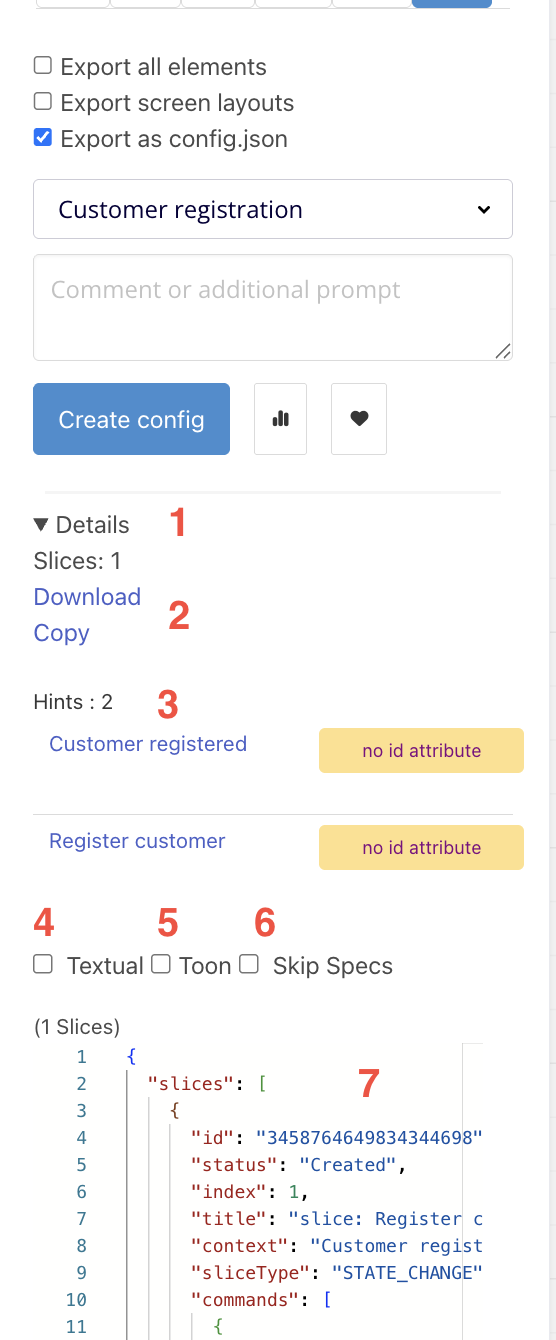Uncheck Export as config.json
This screenshot has width=556, height=1340.
[43, 138]
